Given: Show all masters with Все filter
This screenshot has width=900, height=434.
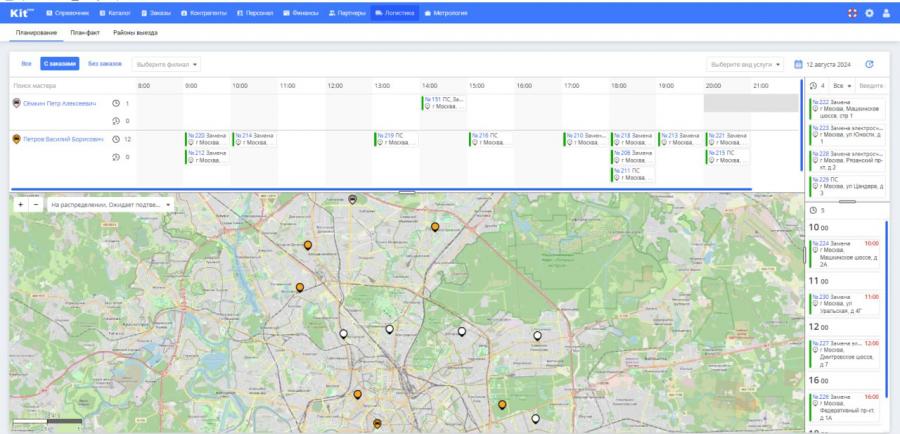Looking at the screenshot, I should click(x=26, y=64).
